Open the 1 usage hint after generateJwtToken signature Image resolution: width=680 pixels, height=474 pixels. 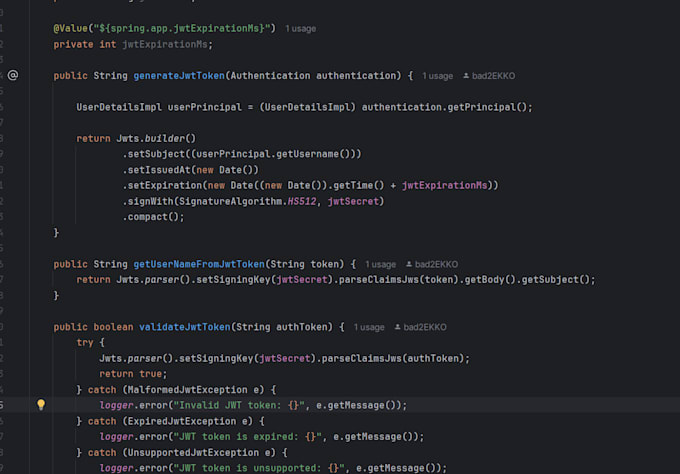(x=437, y=76)
